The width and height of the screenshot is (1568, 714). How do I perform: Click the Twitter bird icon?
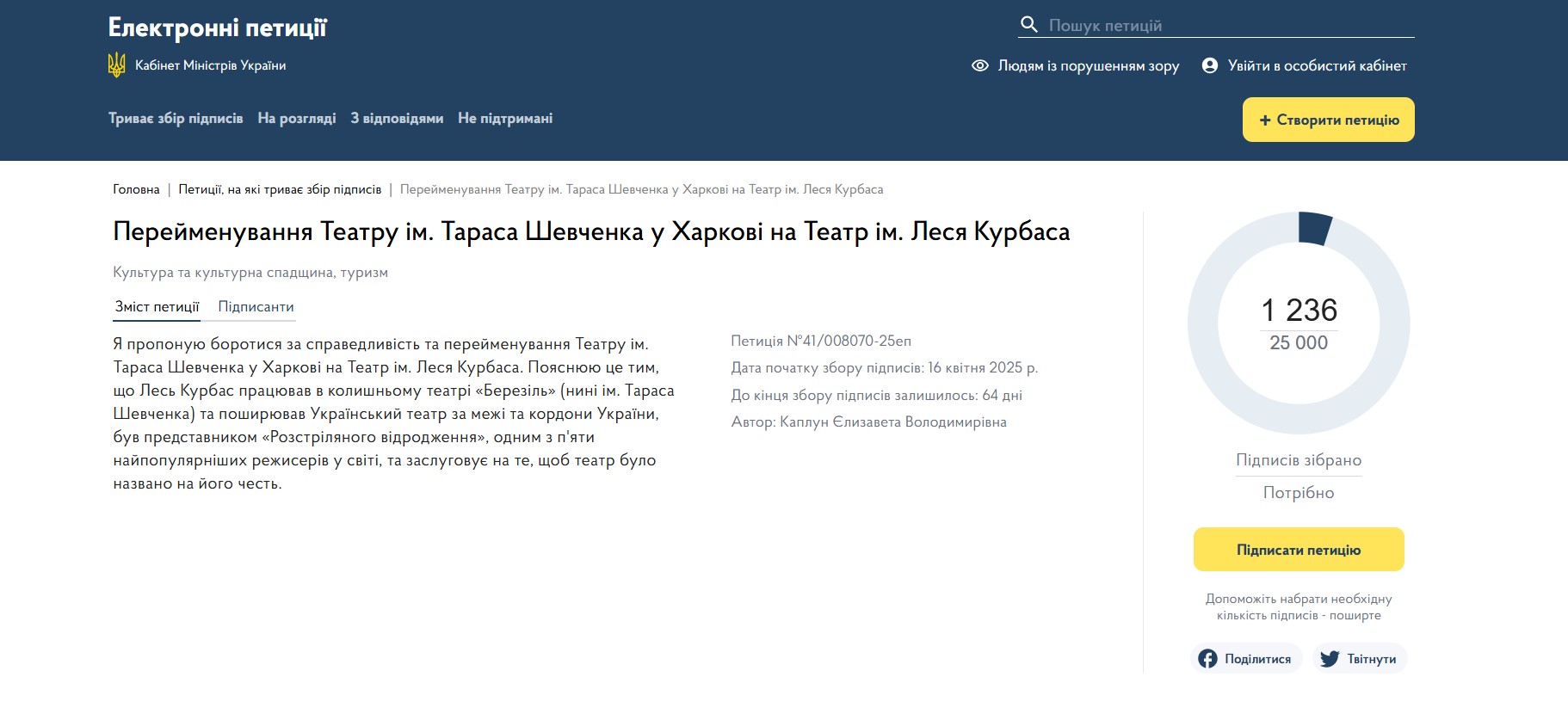(1330, 659)
